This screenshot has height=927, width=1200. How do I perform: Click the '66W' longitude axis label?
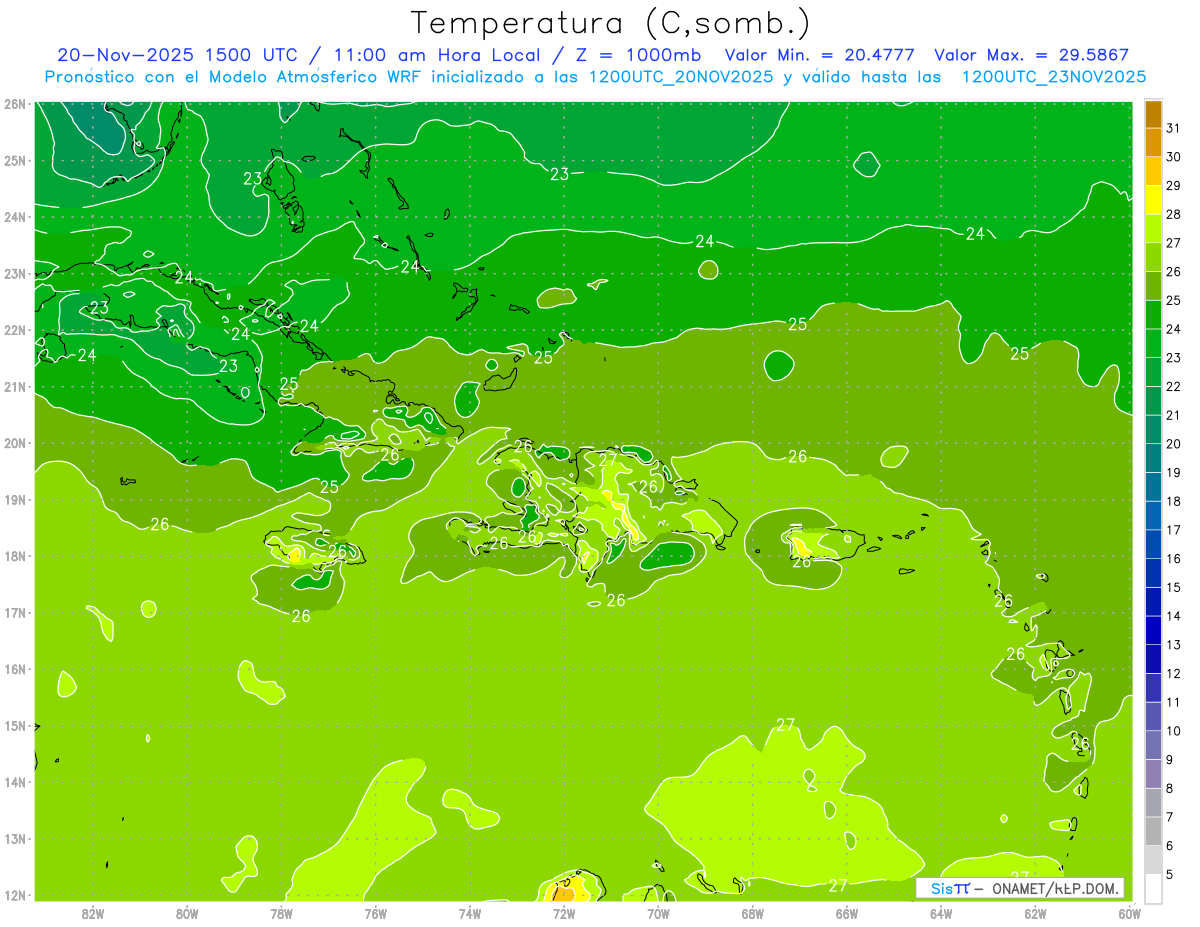pyautogui.click(x=847, y=913)
